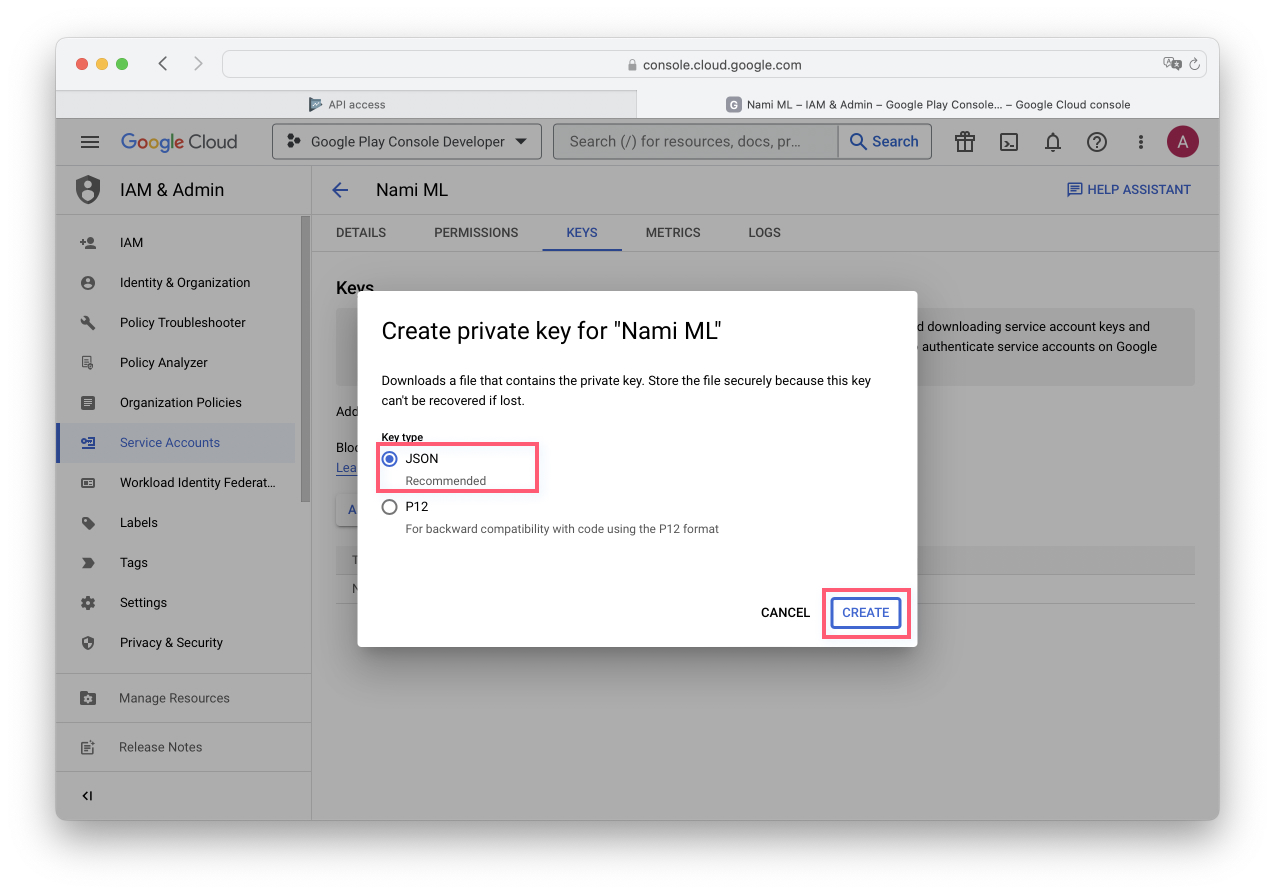The image size is (1275, 894).
Task: Switch to the METRICS tab
Action: click(x=673, y=232)
